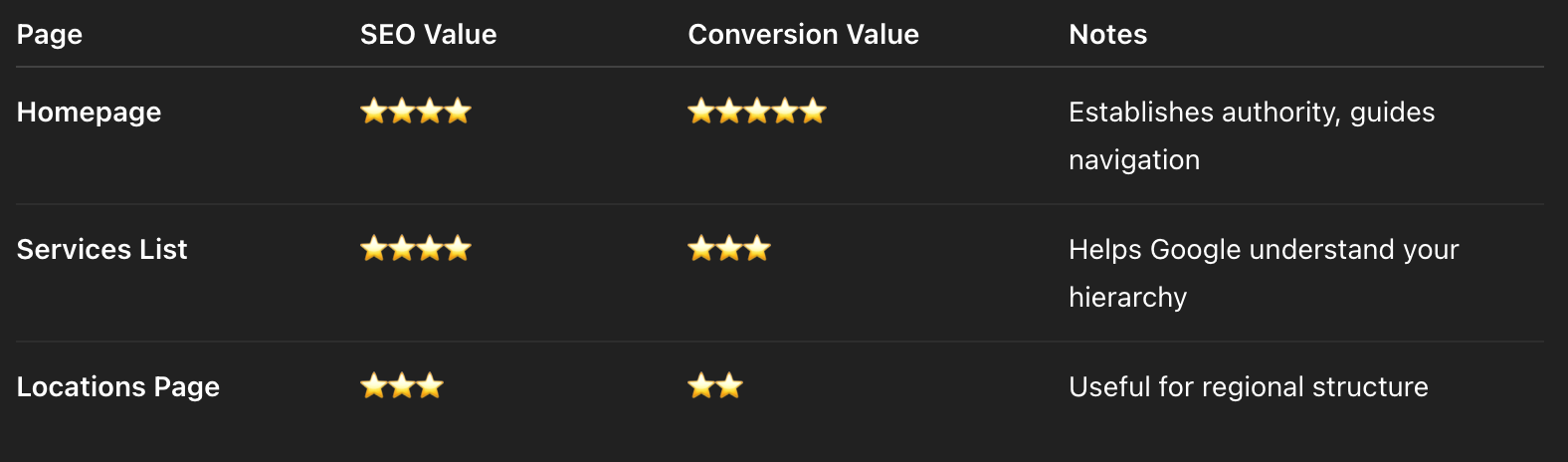
Task: Click the "Useful for regional structure" note
Action: point(1248,387)
